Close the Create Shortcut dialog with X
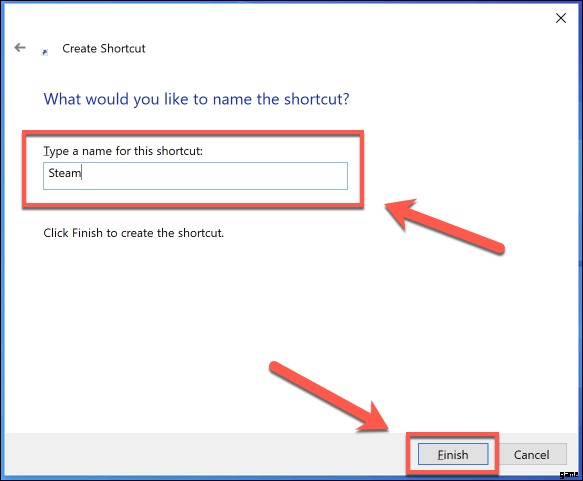The width and height of the screenshot is (583, 481). coord(561,18)
